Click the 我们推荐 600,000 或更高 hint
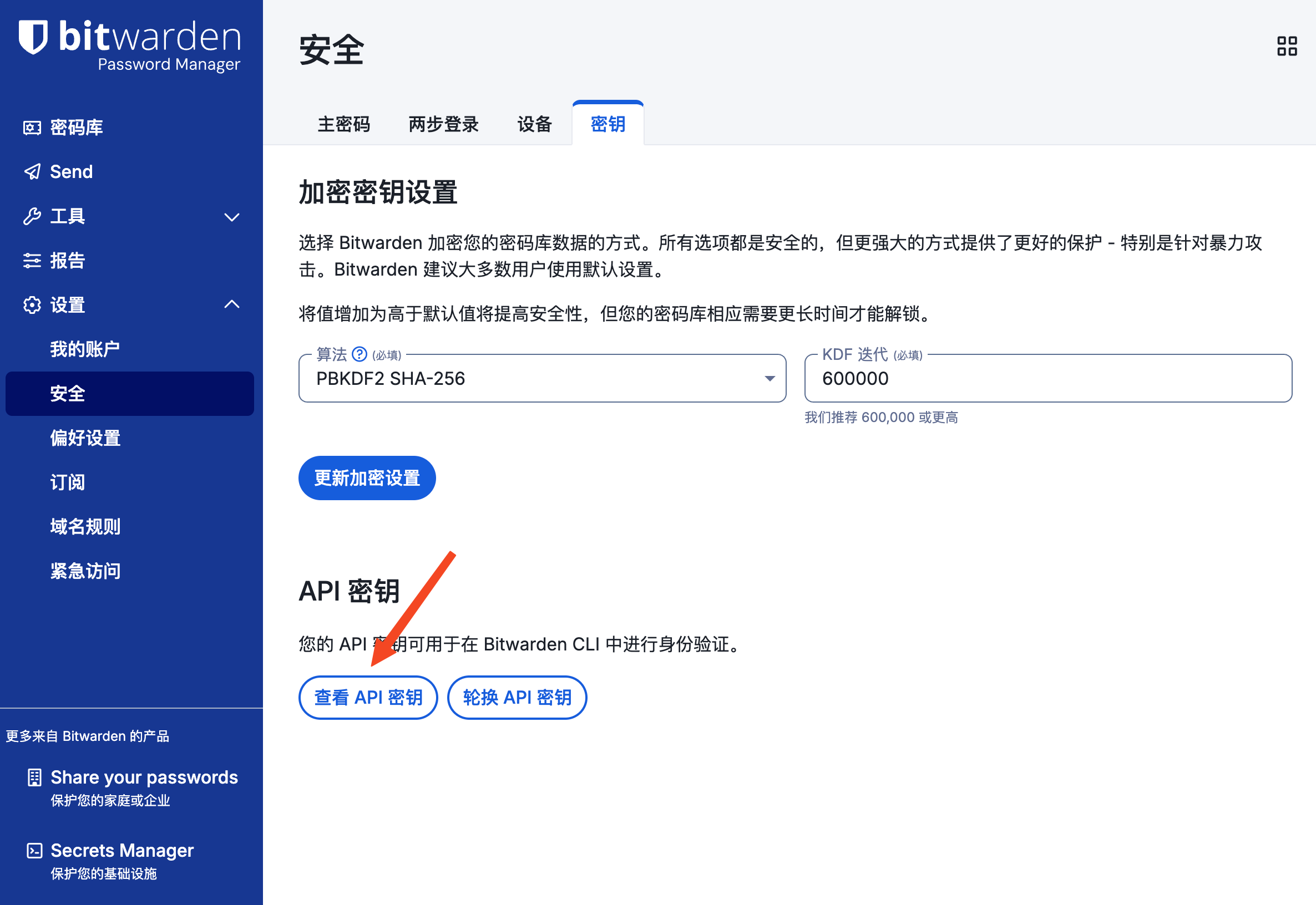The height and width of the screenshot is (905, 1316). (x=882, y=418)
